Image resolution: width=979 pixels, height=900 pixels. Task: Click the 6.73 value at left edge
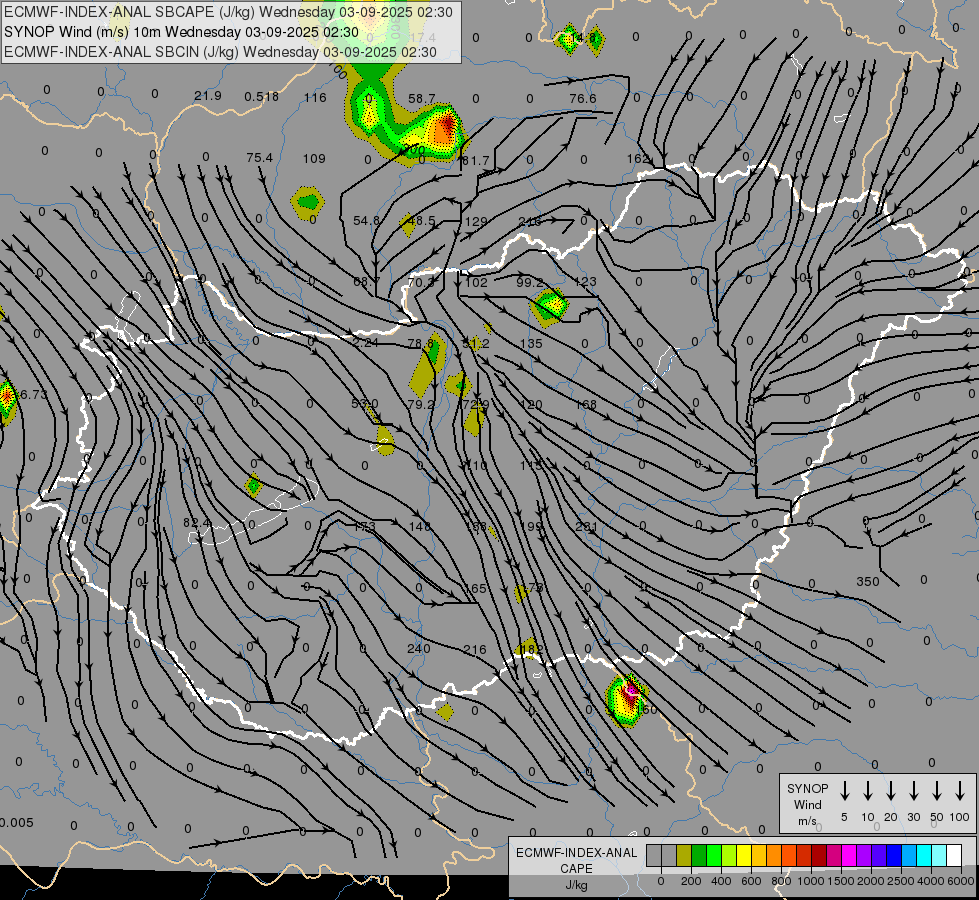pos(32,394)
